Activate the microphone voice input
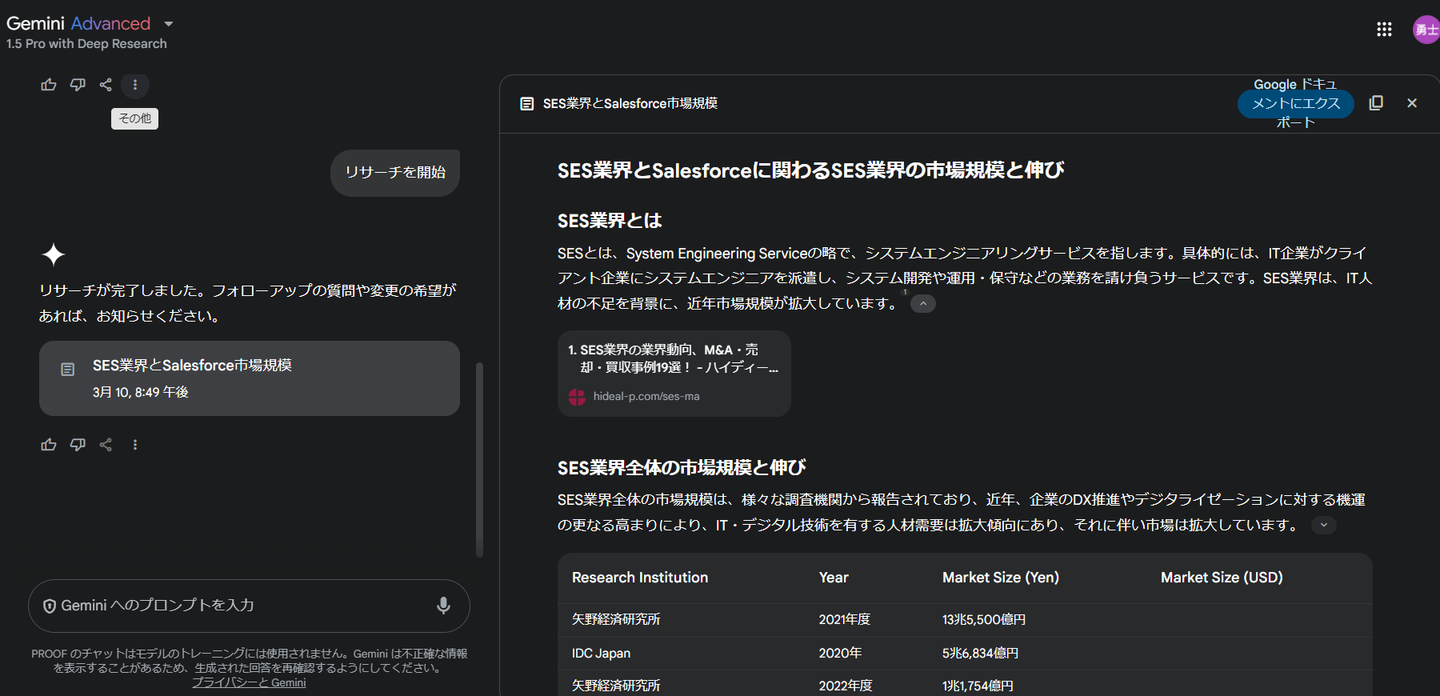This screenshot has width=1440, height=696. point(443,605)
